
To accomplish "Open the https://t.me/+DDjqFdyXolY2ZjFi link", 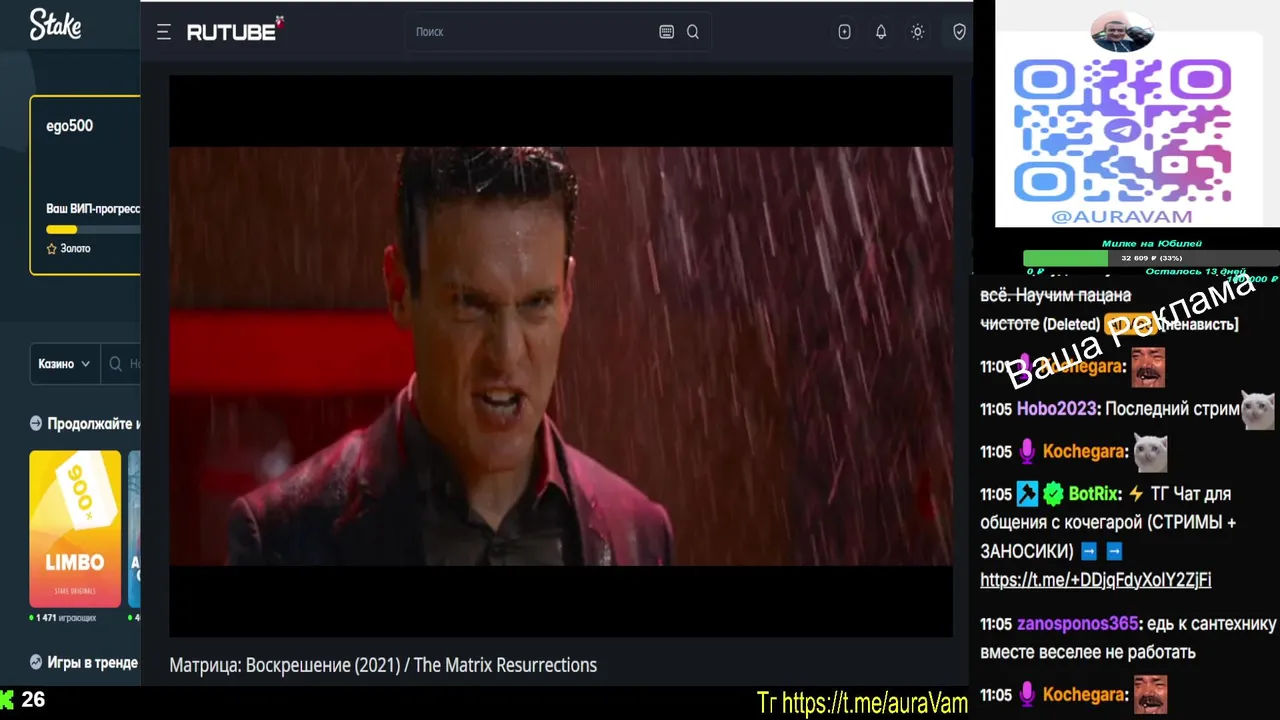I will point(1095,580).
